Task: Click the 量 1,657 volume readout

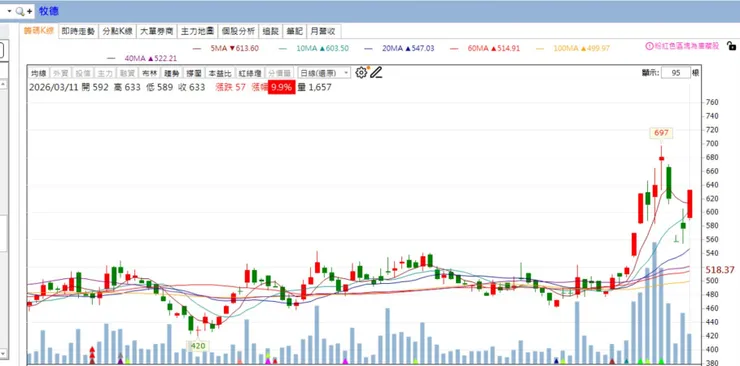Action: pos(314,87)
